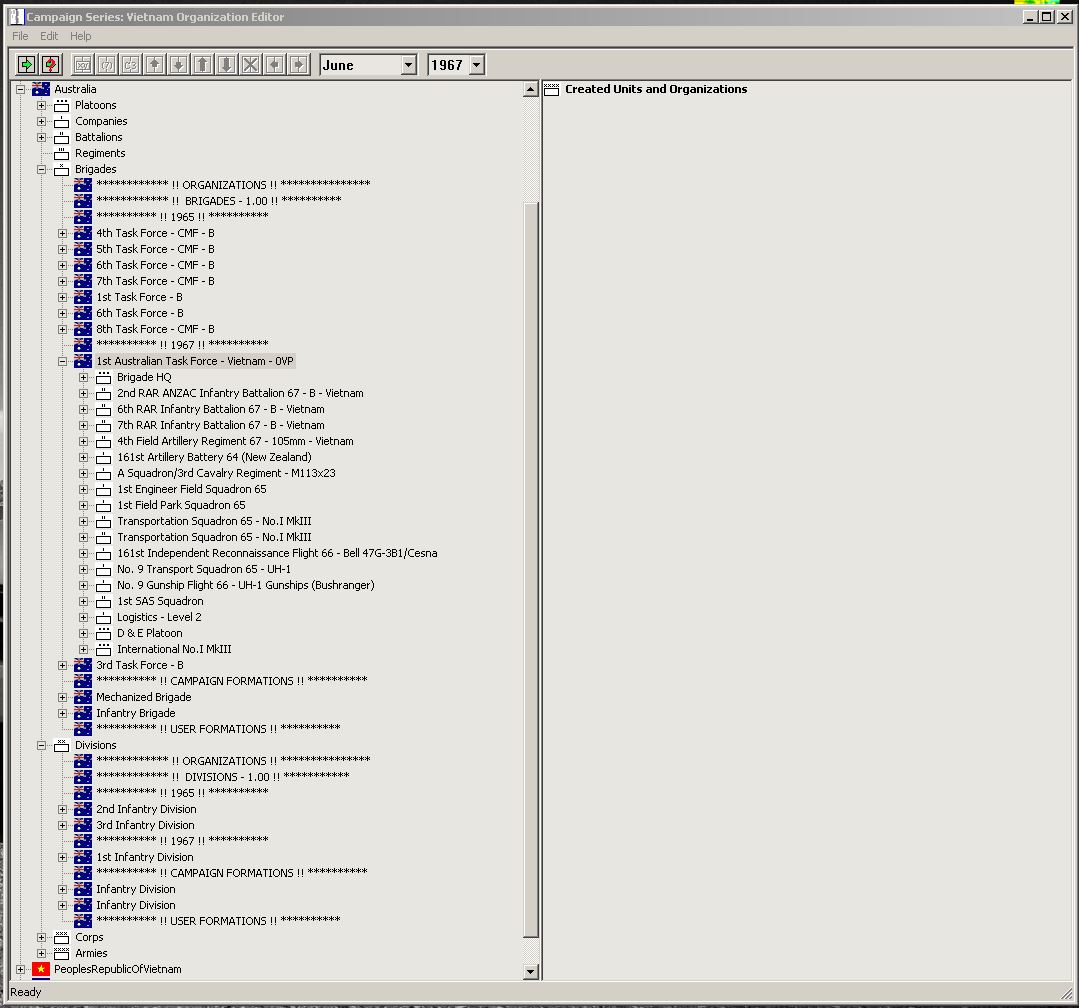
Task: Expand the PeoplesRepublicOfVietnam node
Action: pos(21,969)
